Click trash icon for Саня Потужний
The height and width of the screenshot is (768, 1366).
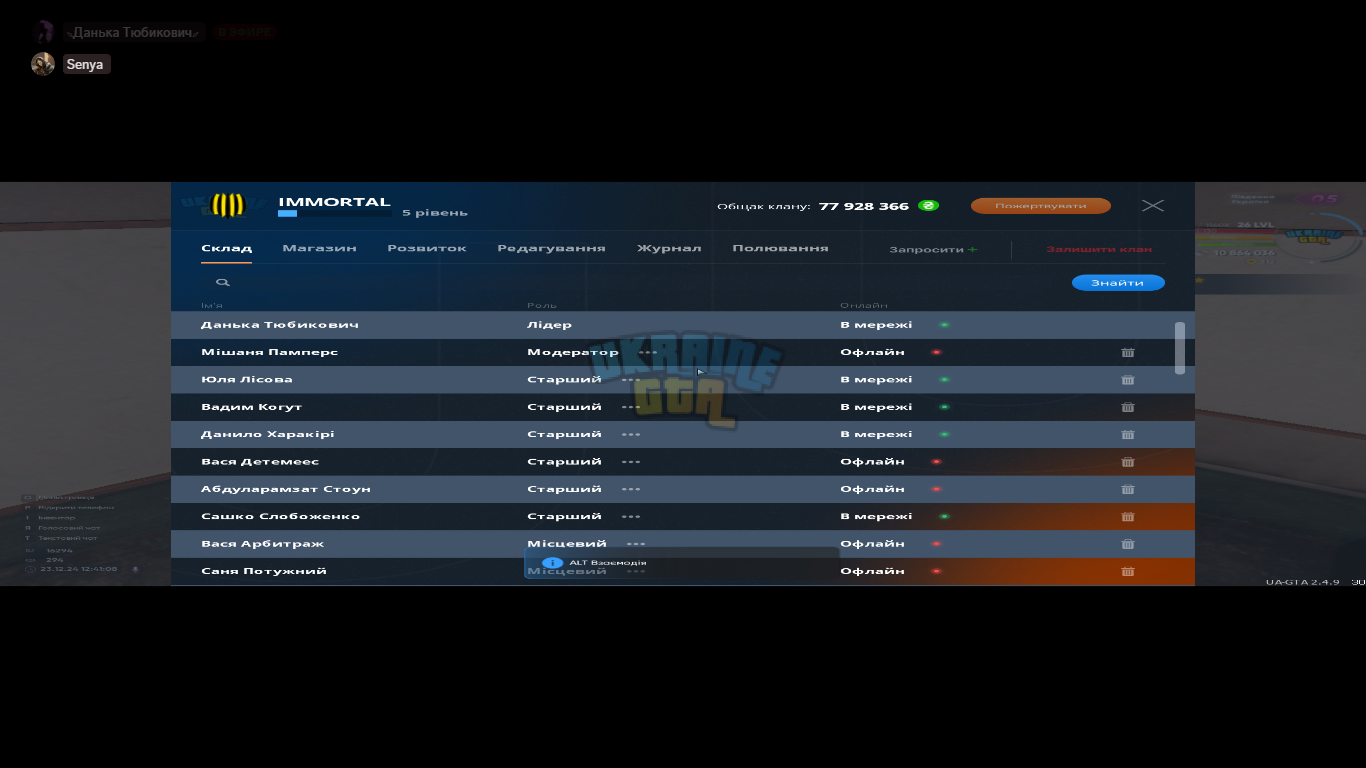[1128, 571]
